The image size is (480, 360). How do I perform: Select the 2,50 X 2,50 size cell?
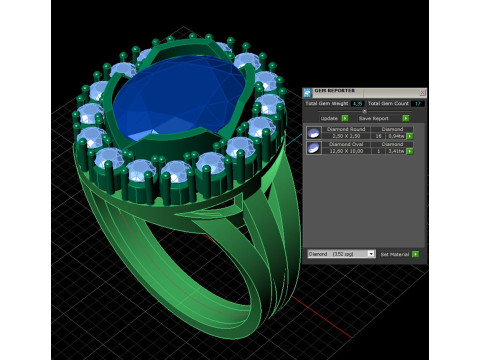(346, 136)
